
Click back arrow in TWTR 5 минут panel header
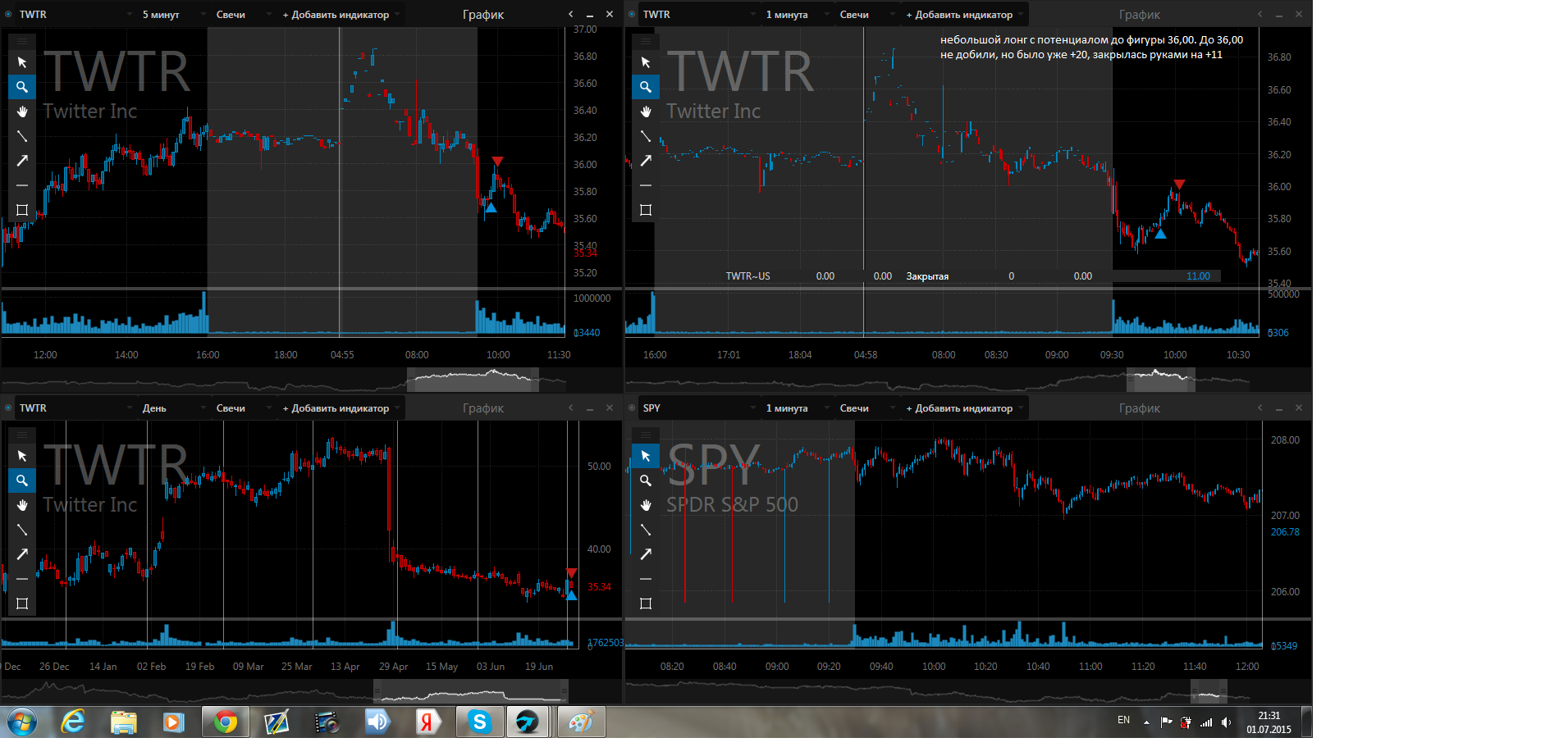[x=571, y=15]
